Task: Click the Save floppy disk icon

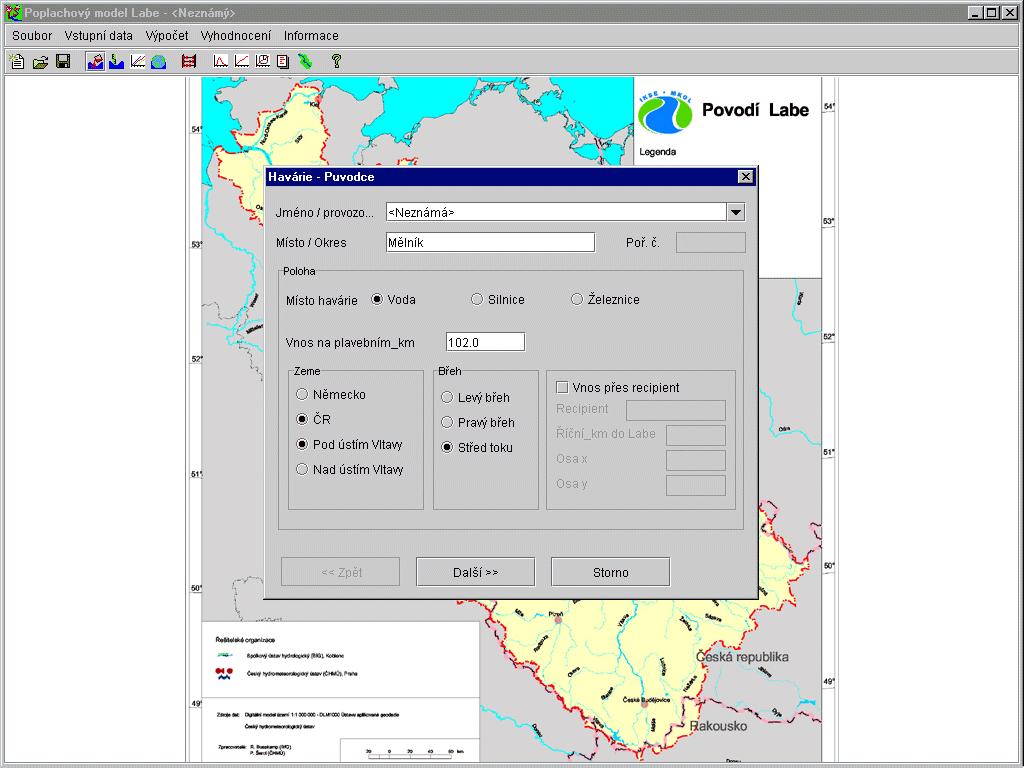Action: pos(63,61)
